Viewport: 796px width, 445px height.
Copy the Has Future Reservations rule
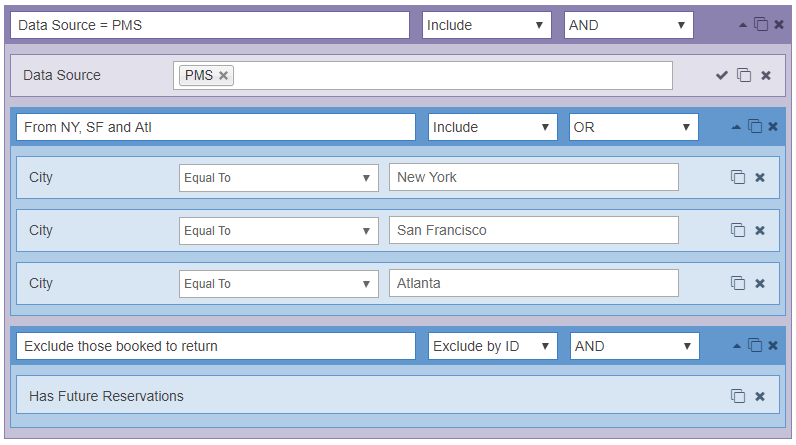[x=738, y=396]
